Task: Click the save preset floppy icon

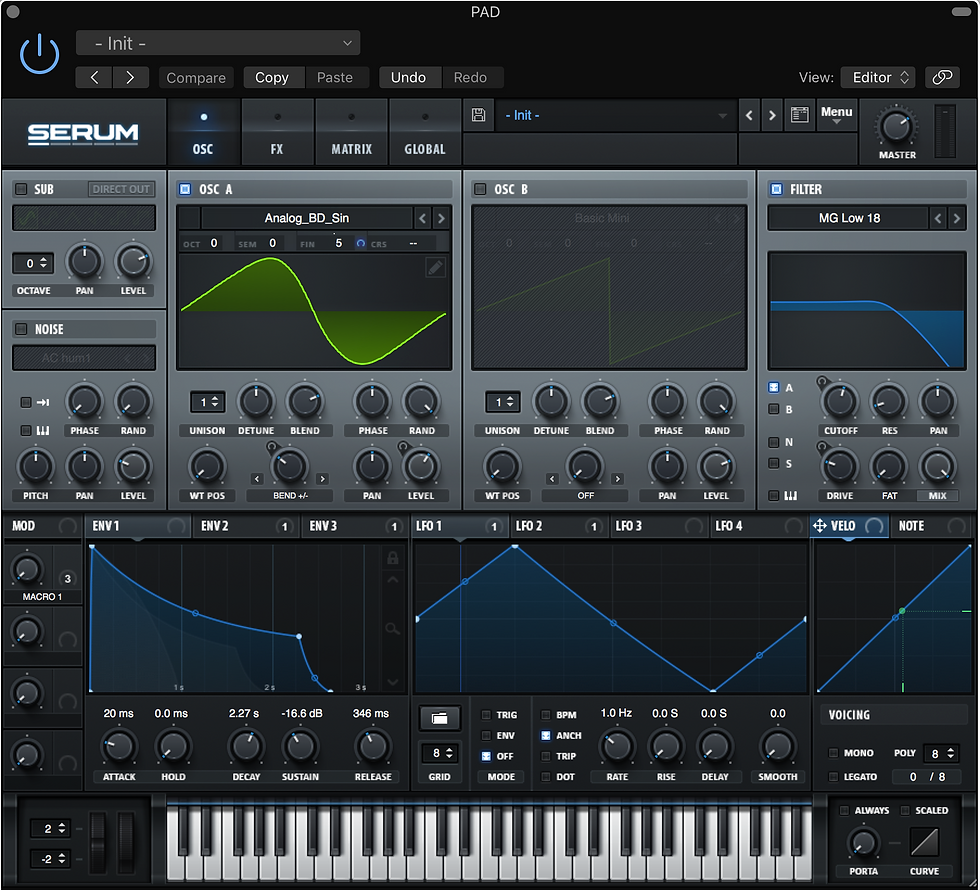Action: coord(478,115)
